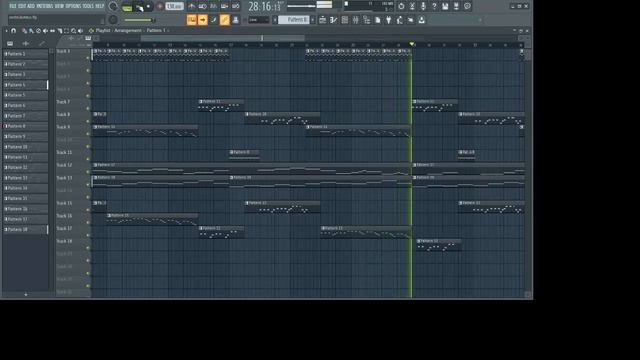
Task: Select the playlist Playback speaker tool
Action: coord(80,31)
